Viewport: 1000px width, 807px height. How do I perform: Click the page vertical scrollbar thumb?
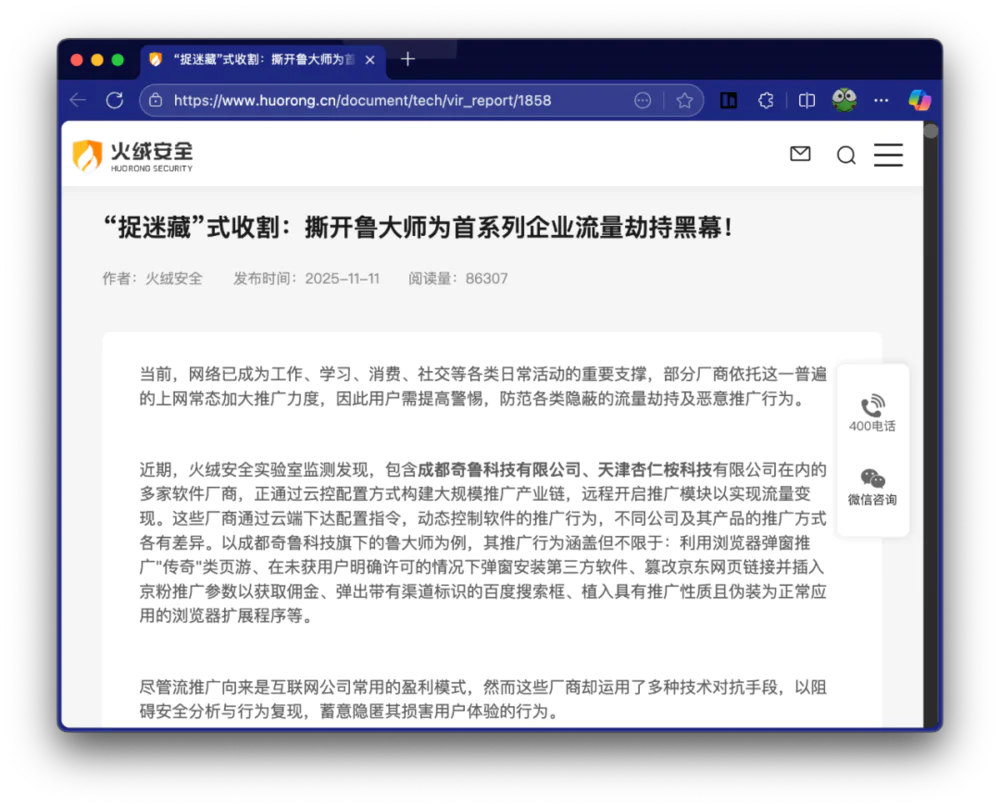[931, 131]
